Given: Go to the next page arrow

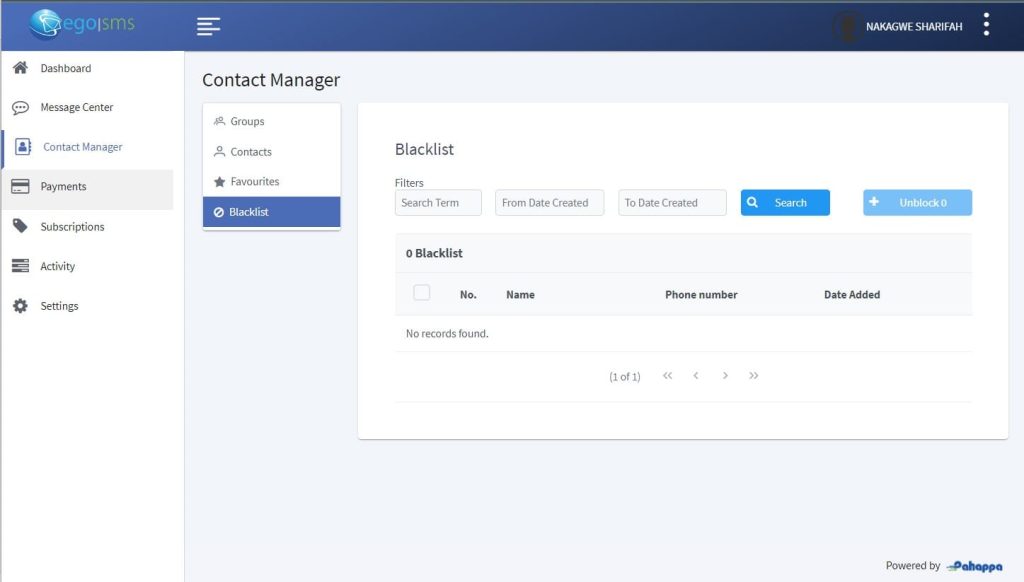Looking at the screenshot, I should tap(725, 376).
